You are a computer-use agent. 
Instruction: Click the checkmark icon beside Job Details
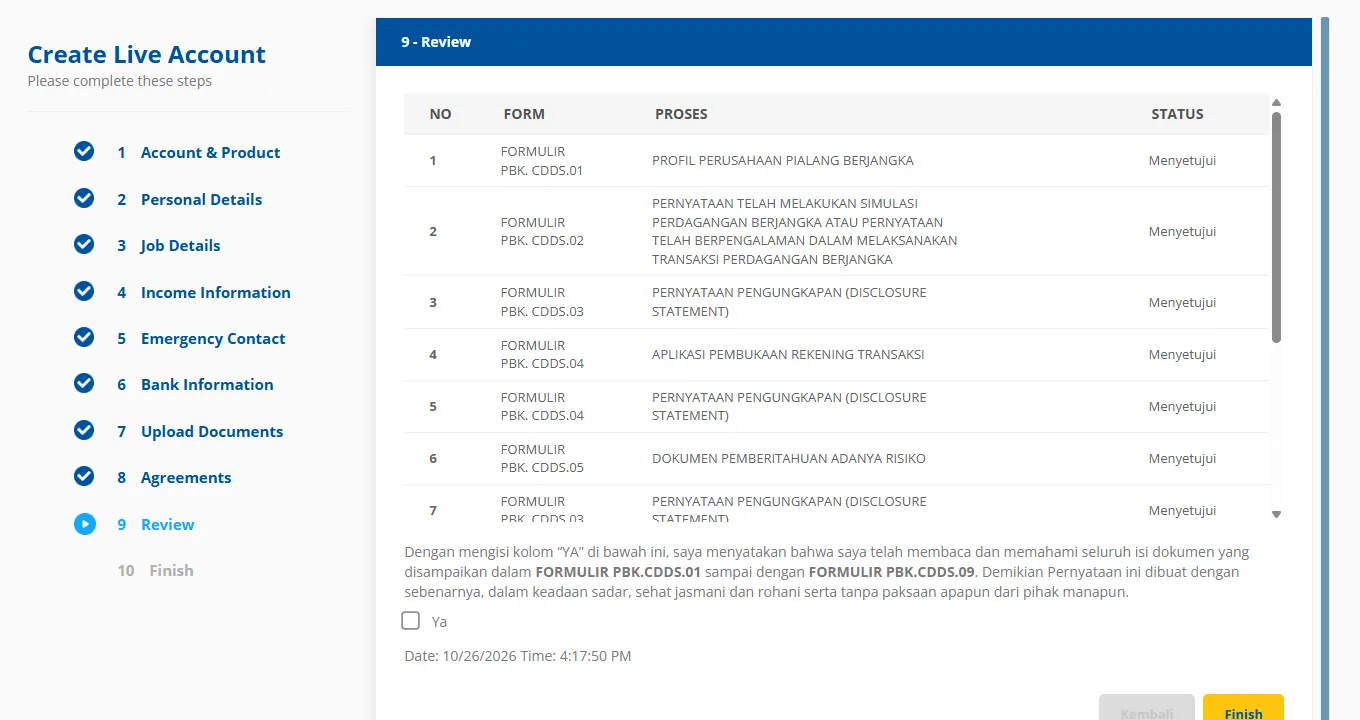click(84, 244)
